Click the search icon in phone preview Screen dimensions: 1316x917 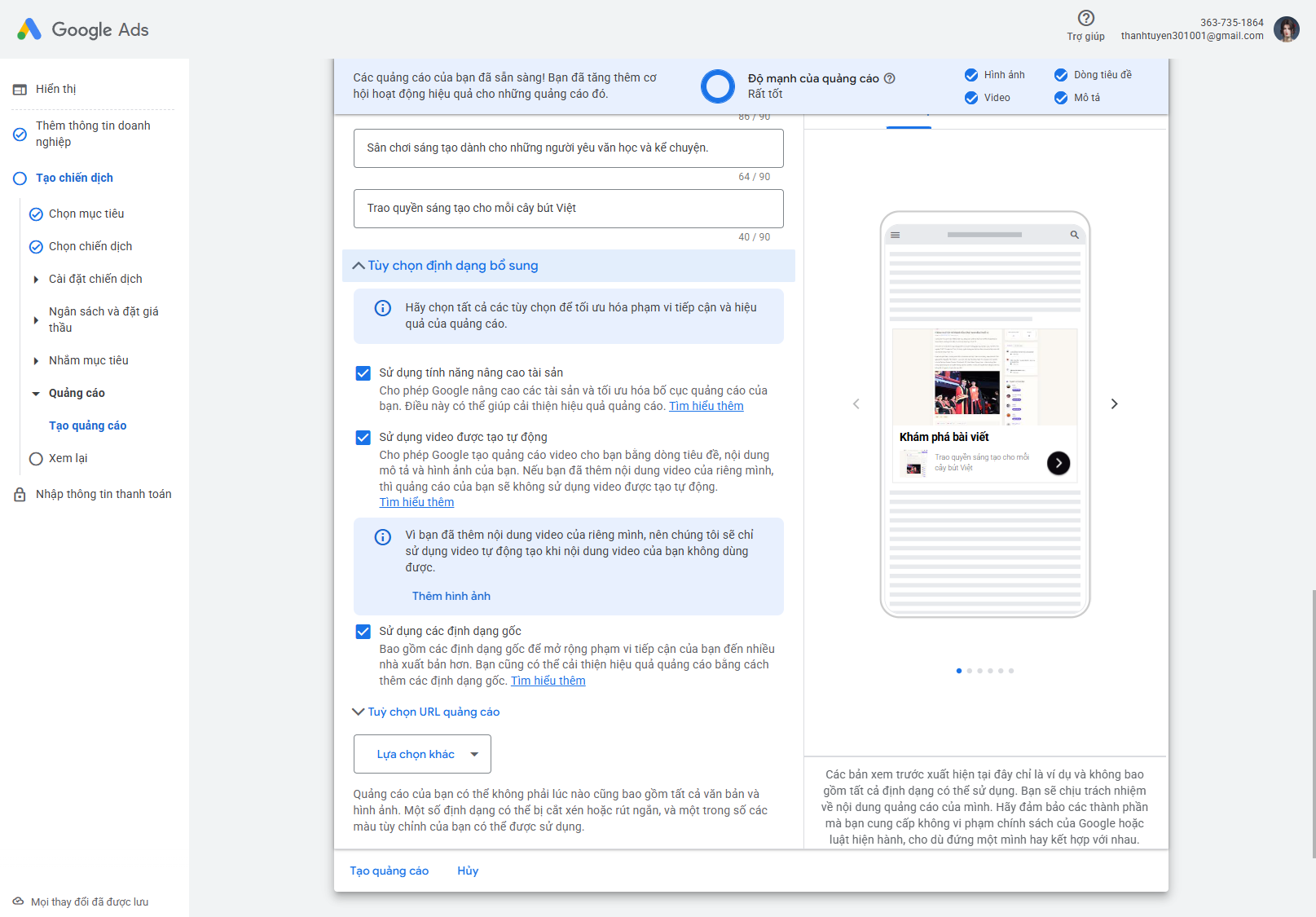pos(1074,235)
